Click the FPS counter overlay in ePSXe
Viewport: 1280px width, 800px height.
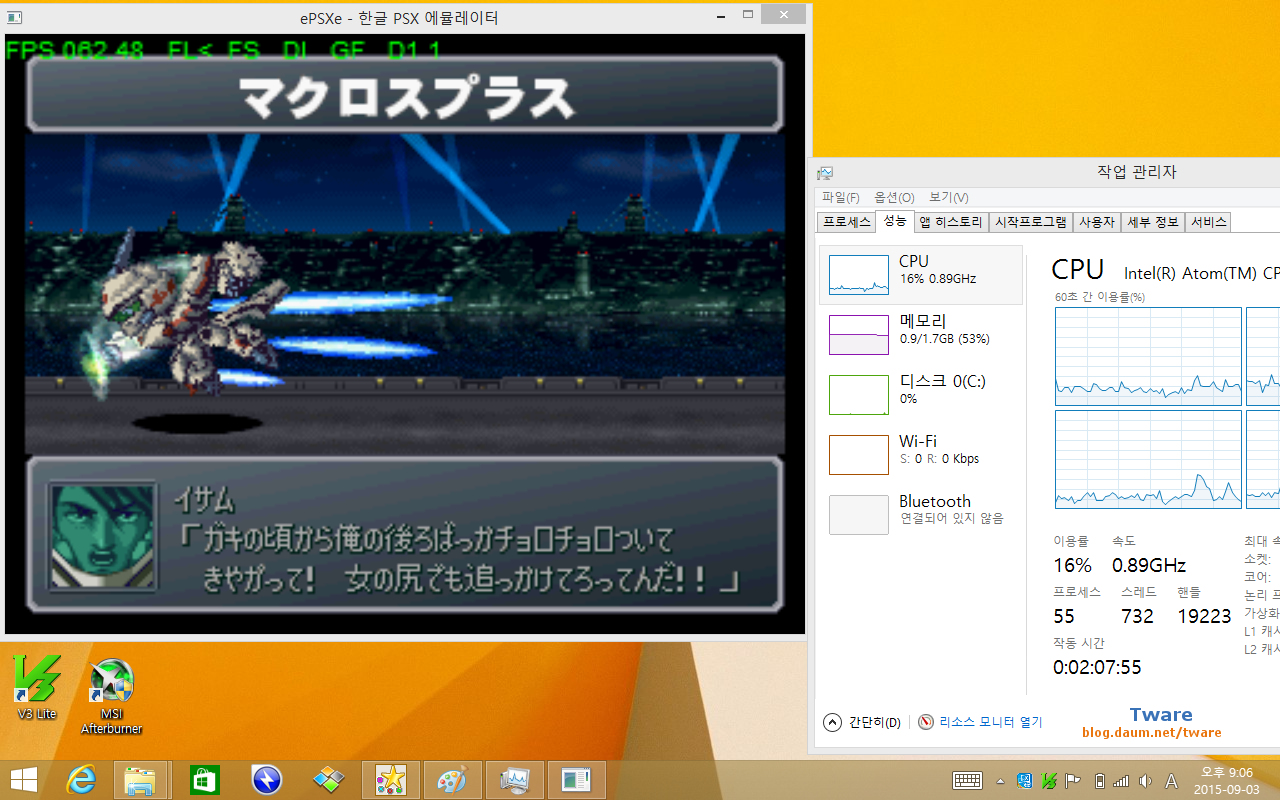74,49
